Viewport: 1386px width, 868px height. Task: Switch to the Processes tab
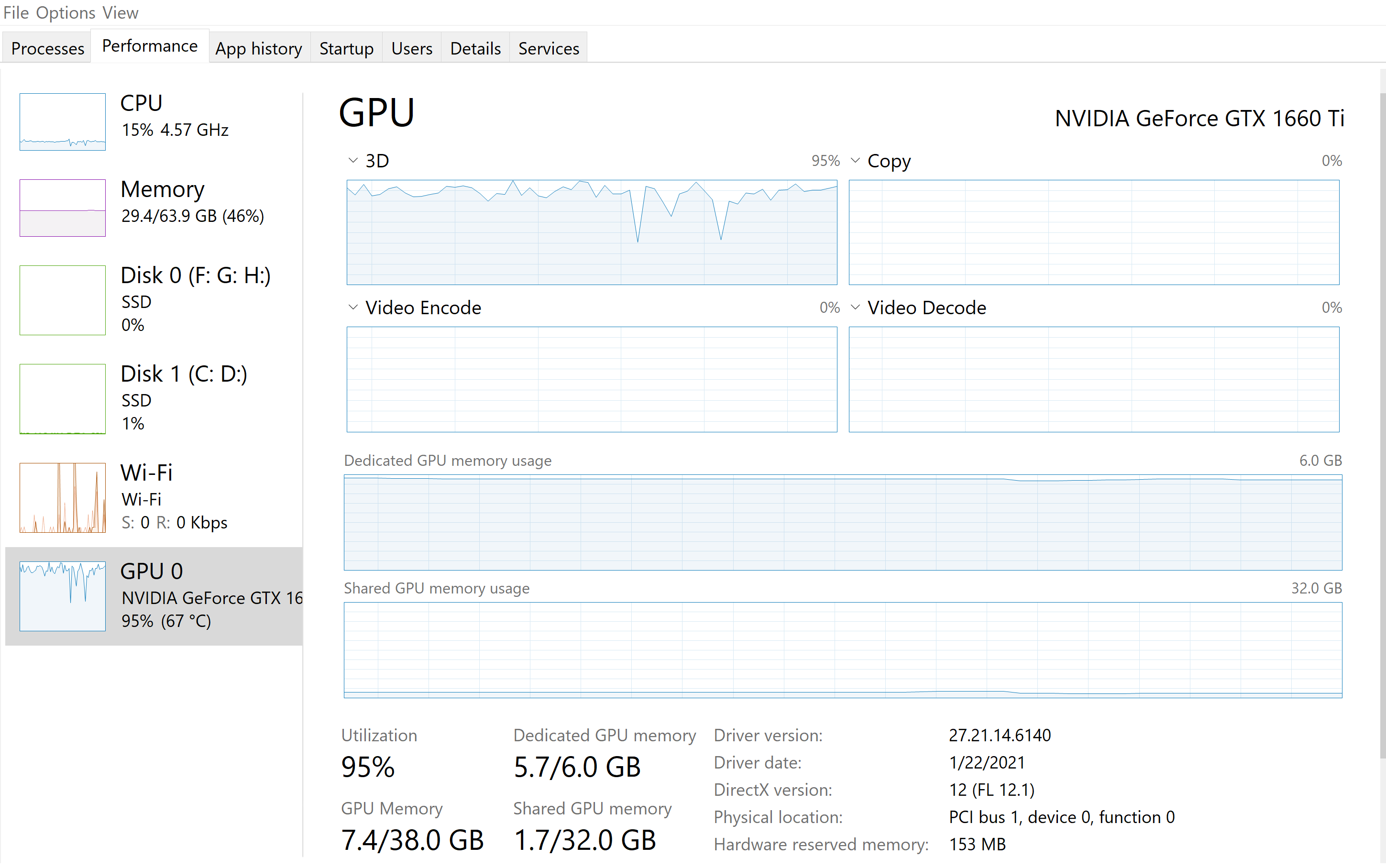click(48, 48)
